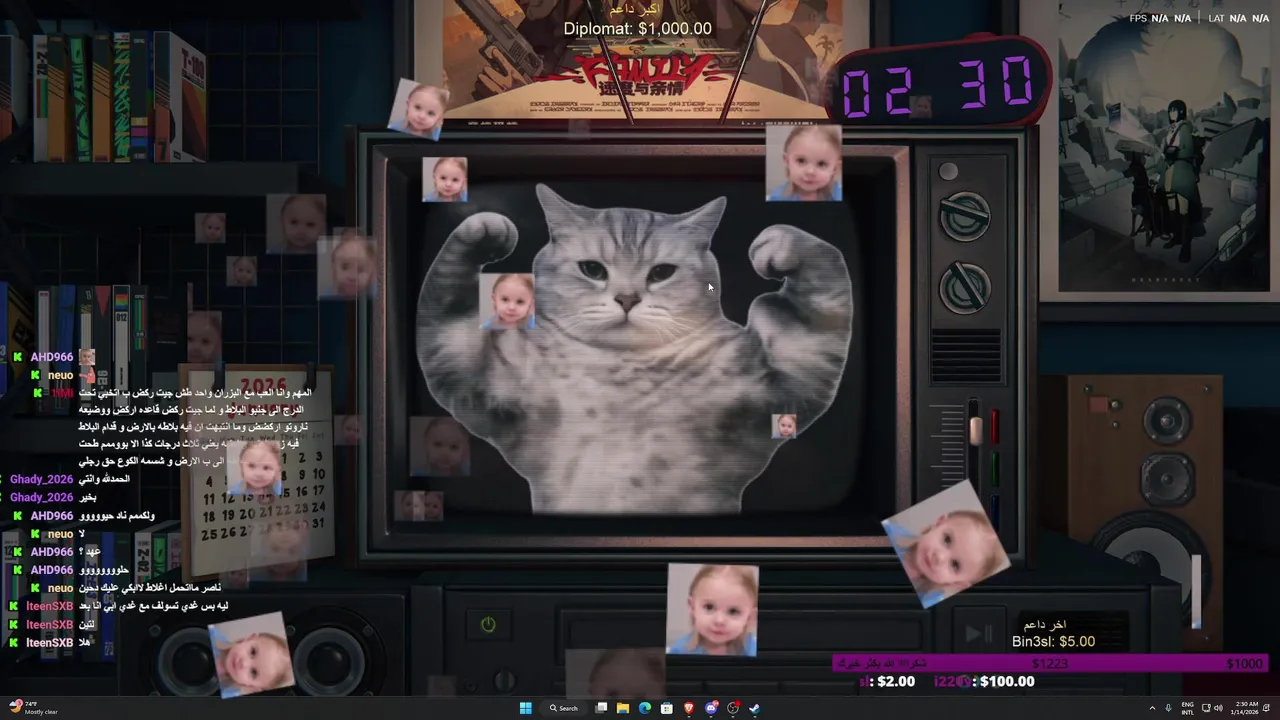Click the small round button above TV knobs
Screen dimensions: 1280x720
[948, 171]
